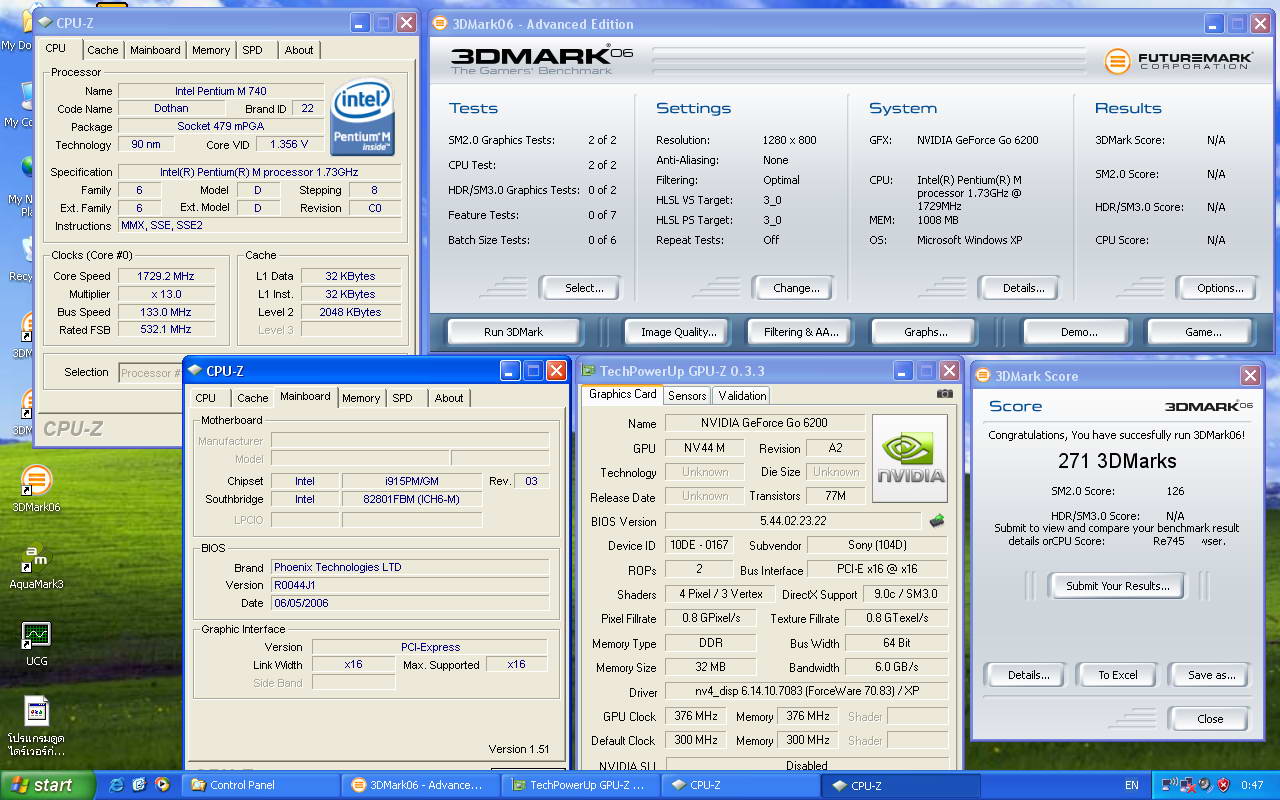Click the GPU-Z screenshot camera icon
This screenshot has width=1280, height=800.
[944, 394]
